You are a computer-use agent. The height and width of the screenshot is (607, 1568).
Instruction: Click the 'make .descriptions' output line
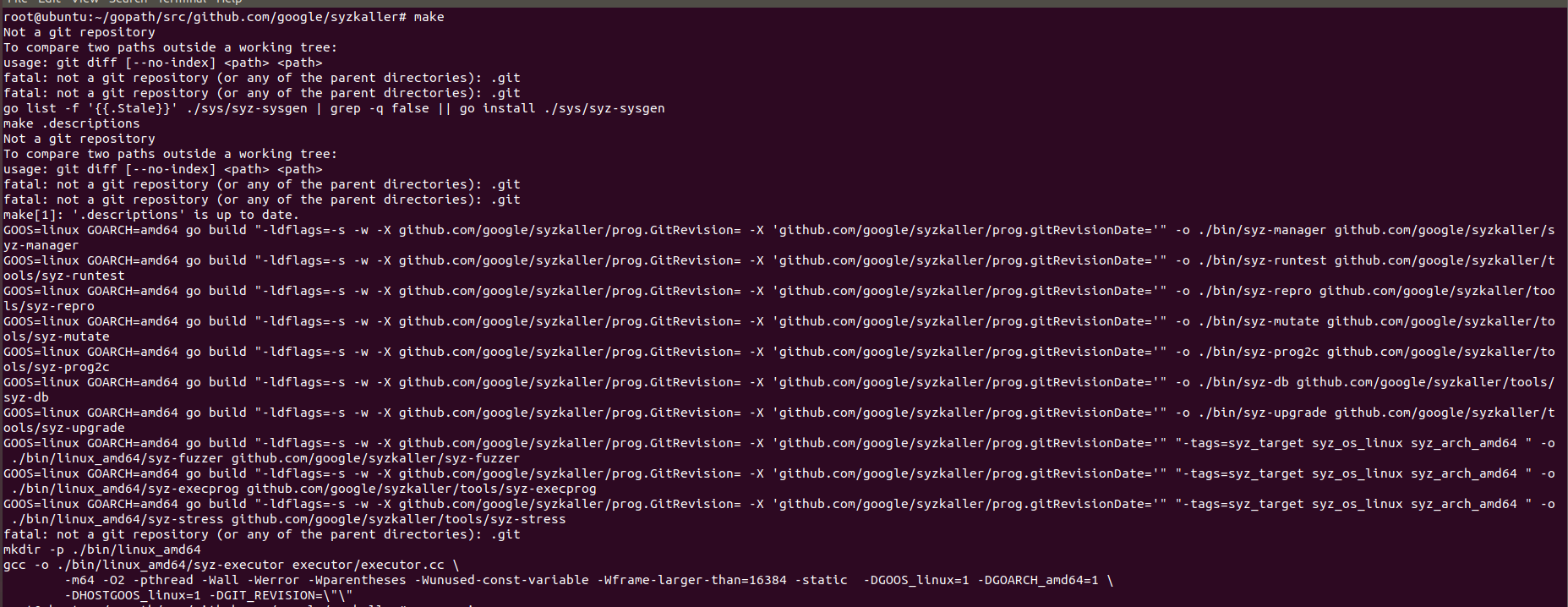point(72,123)
